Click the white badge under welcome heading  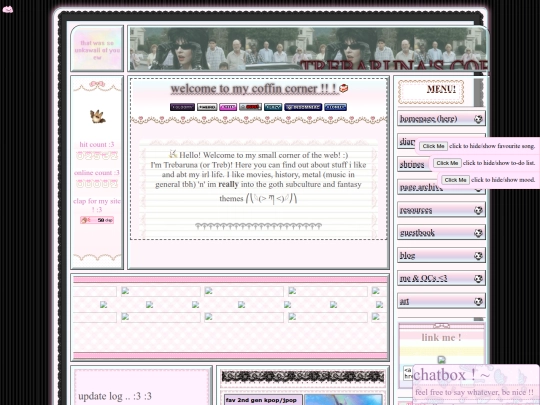click(x=207, y=107)
